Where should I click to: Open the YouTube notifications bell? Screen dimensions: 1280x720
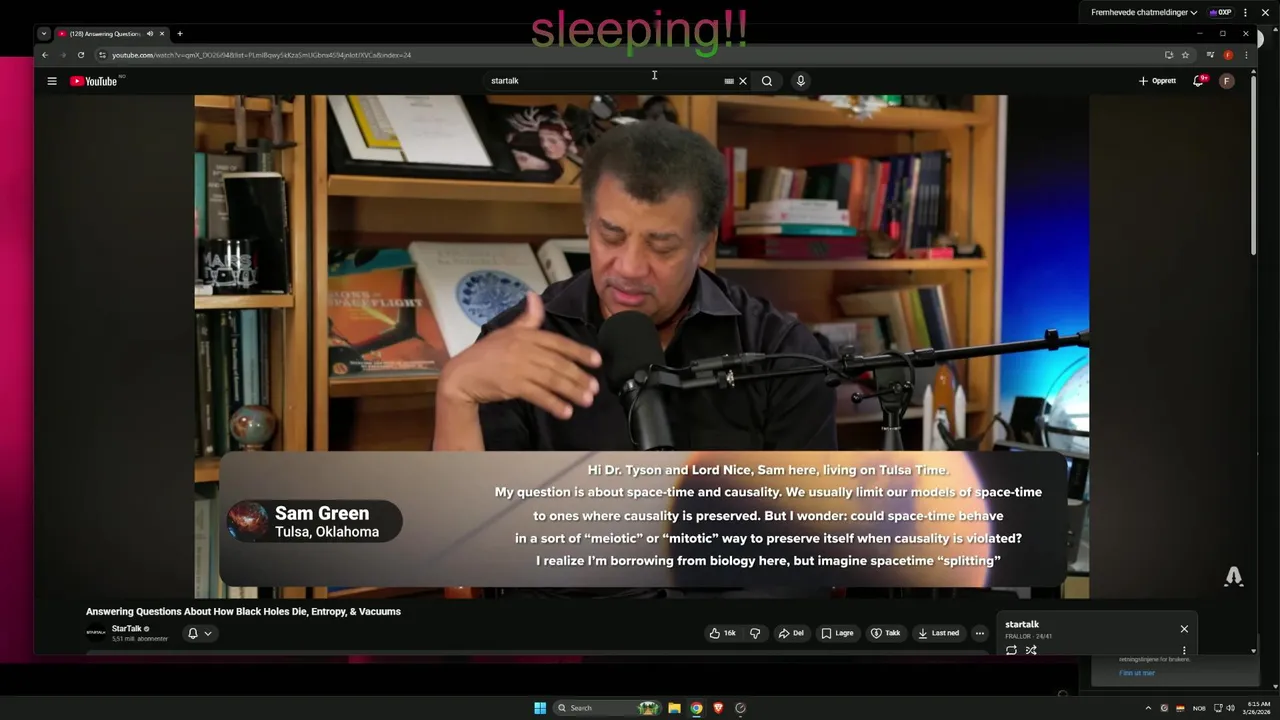[x=1198, y=81]
